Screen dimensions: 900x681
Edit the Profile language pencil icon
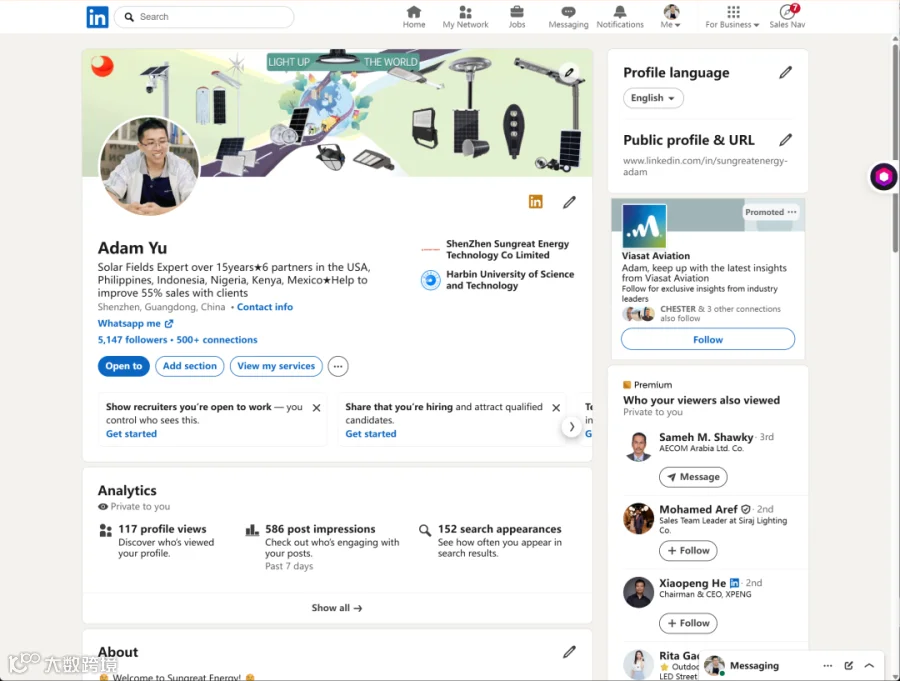pyautogui.click(x=785, y=72)
